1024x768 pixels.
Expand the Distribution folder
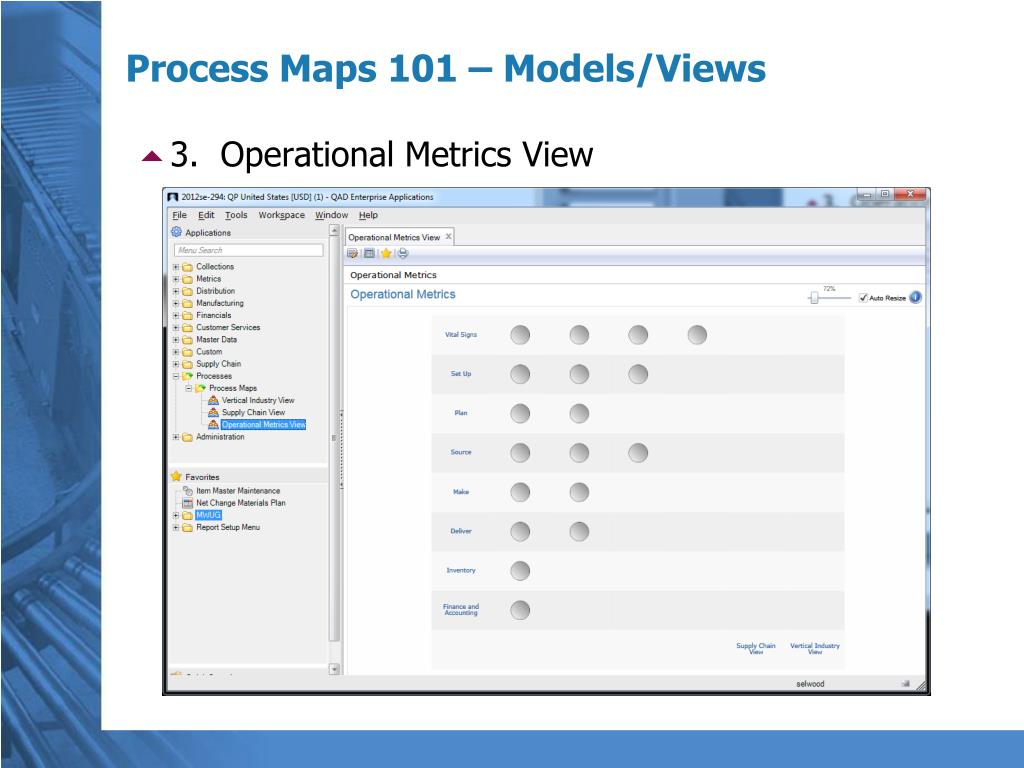(x=176, y=291)
